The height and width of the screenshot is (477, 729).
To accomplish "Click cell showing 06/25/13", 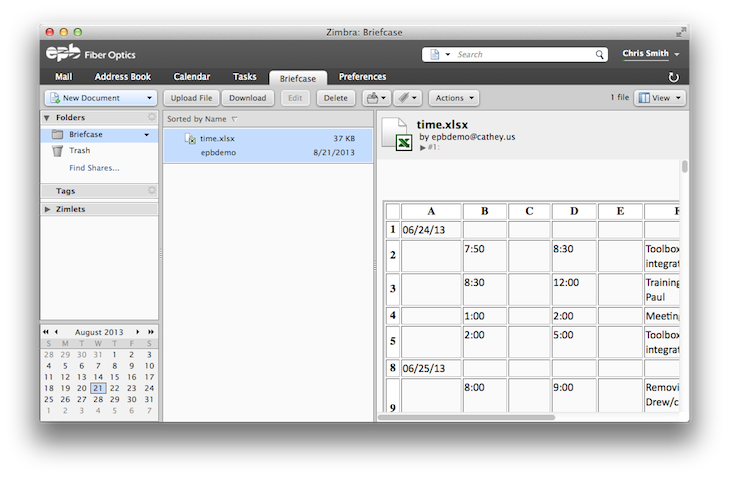I will [x=431, y=368].
